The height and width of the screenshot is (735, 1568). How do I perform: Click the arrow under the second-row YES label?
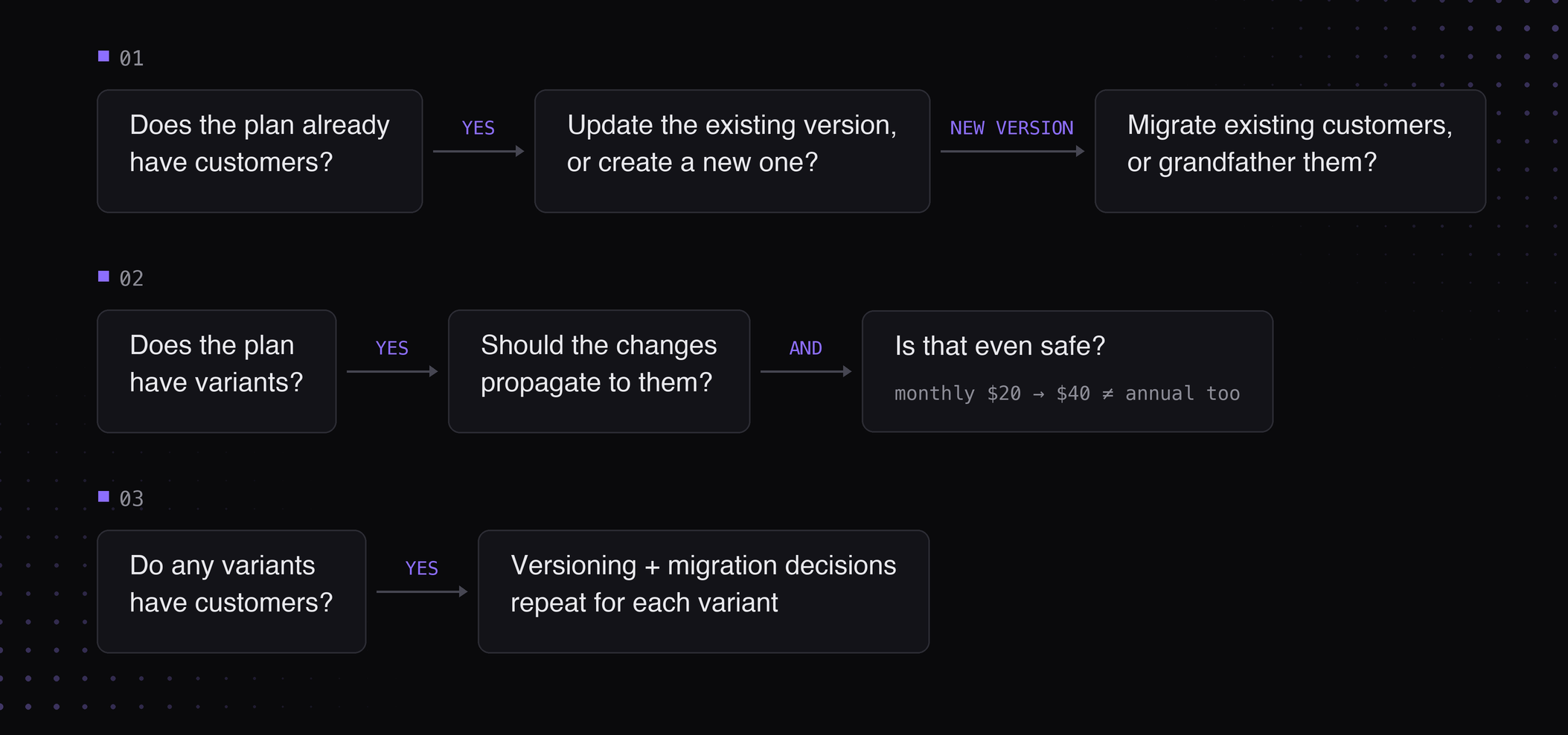[x=392, y=371]
